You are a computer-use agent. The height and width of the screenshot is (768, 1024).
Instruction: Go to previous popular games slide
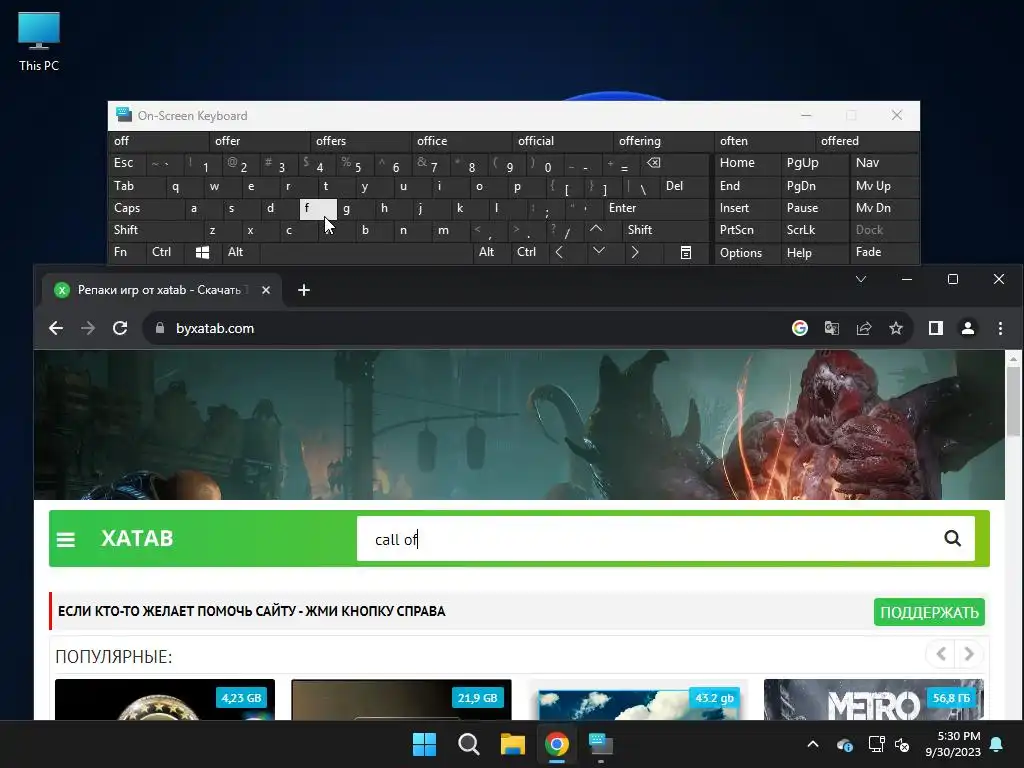[x=941, y=654]
